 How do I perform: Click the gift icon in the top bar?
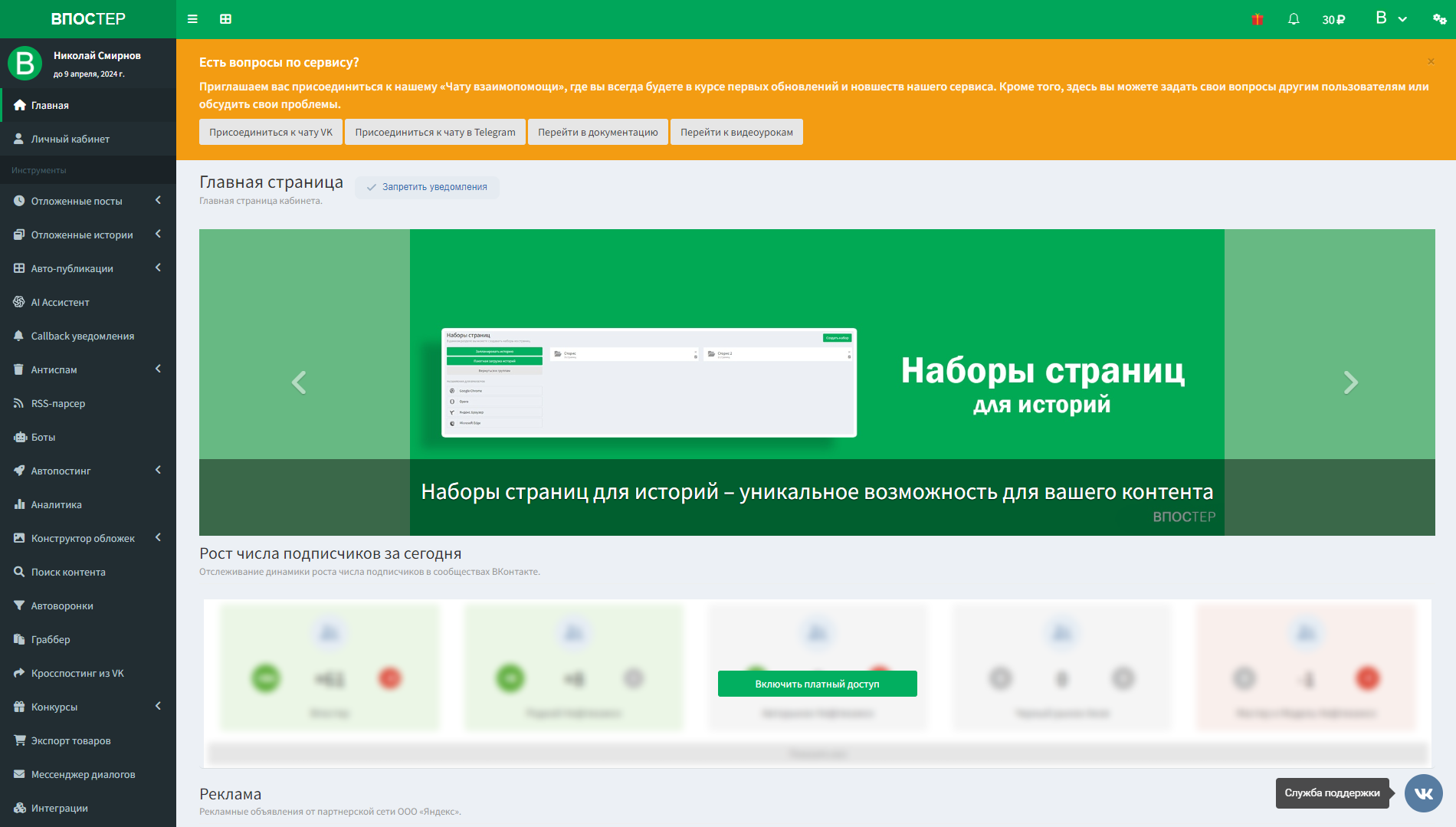click(1258, 19)
